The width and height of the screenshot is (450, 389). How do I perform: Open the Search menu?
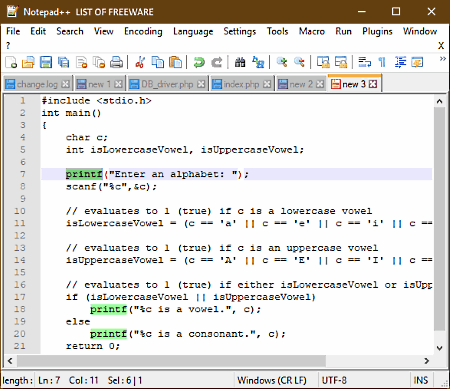[70, 31]
